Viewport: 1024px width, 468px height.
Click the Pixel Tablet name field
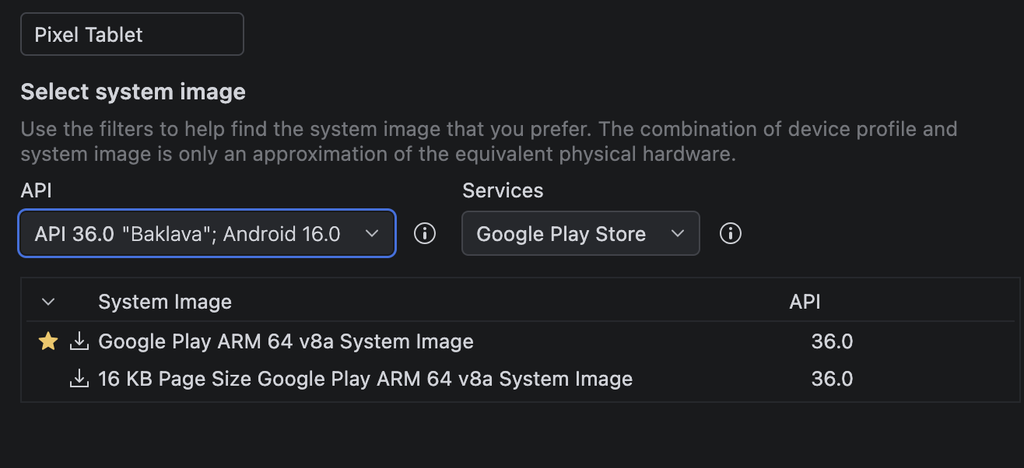[x=132, y=34]
